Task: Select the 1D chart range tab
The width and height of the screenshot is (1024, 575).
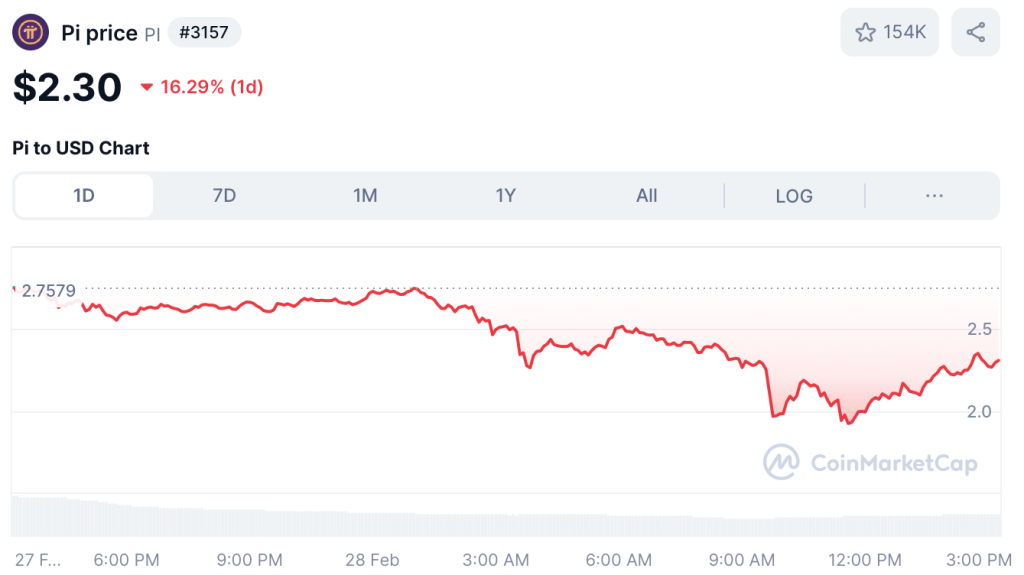Action: 84,195
